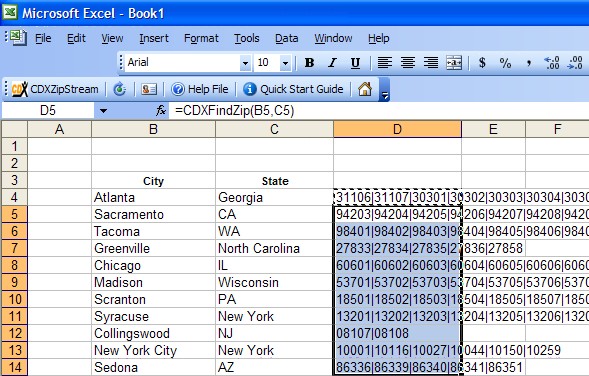This screenshot has height=376, width=589.
Task: Click the Merge and Center icon
Action: pyautogui.click(x=454, y=63)
